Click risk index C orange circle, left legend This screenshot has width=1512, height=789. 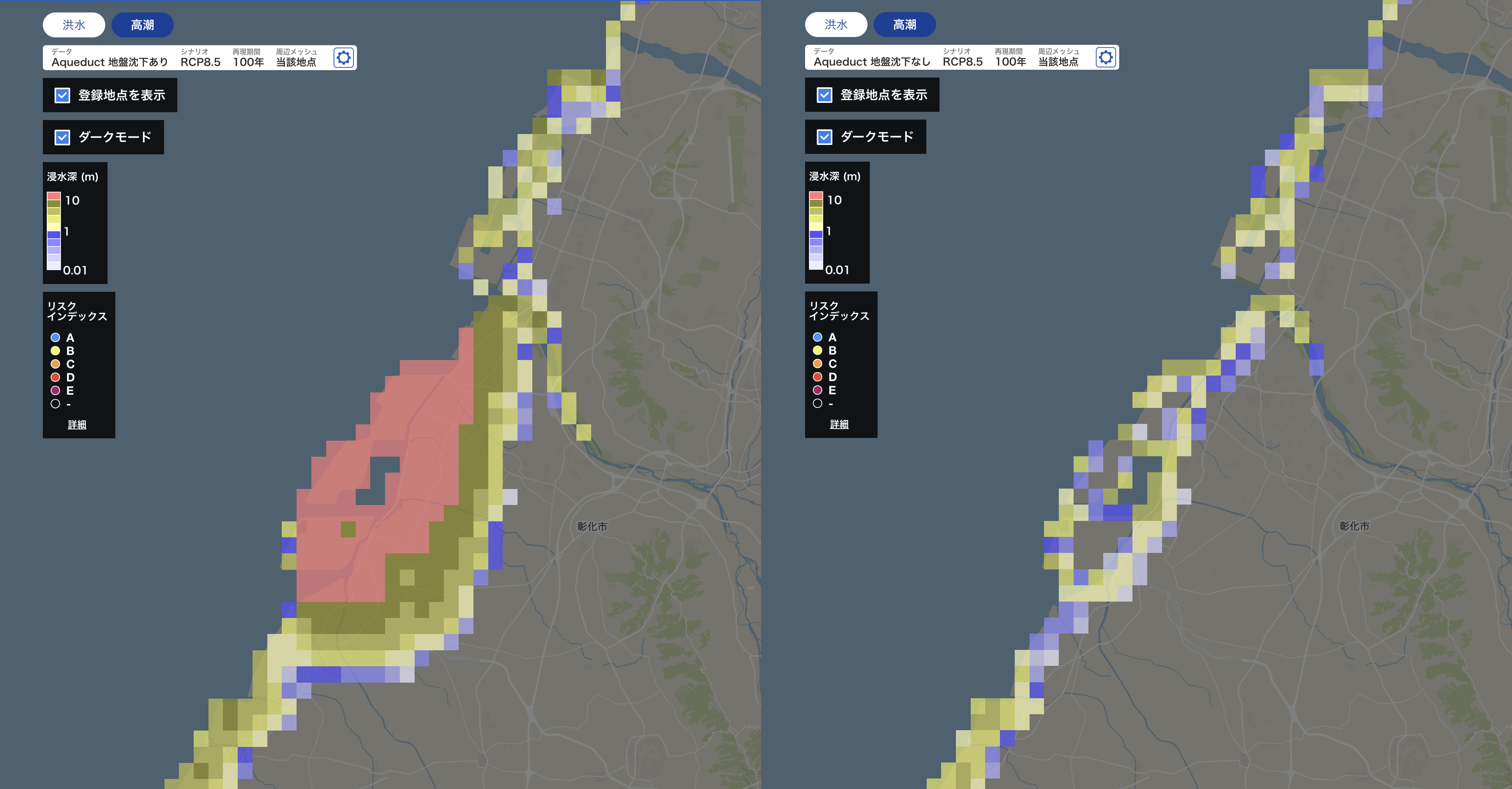click(x=55, y=364)
